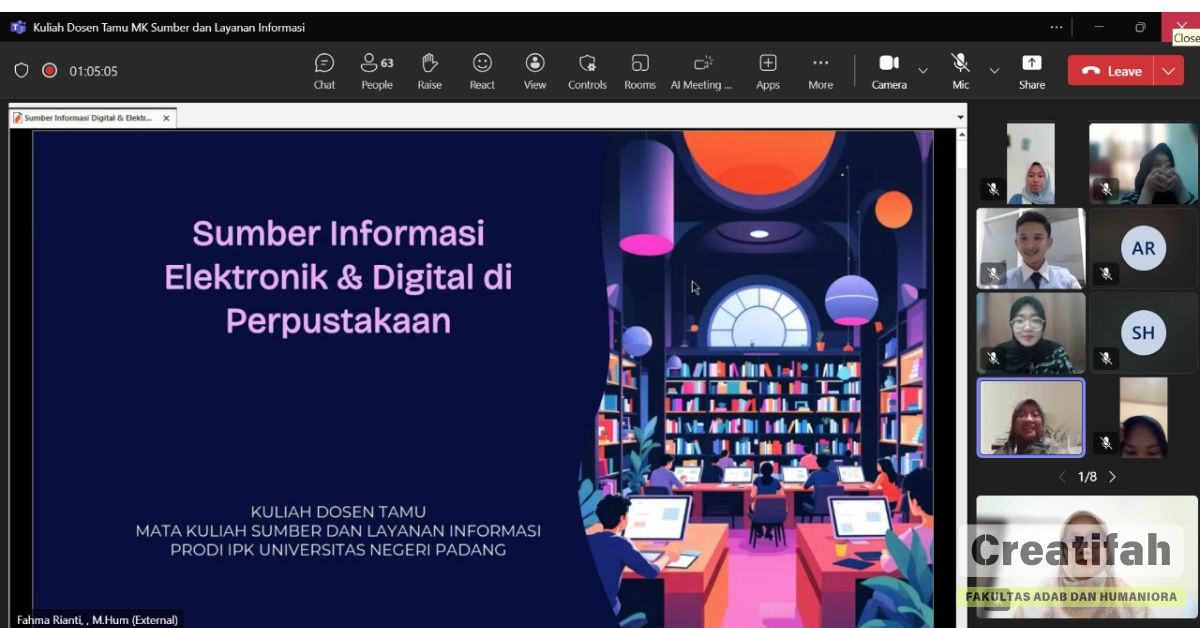Raise your hand in meeting

429,70
